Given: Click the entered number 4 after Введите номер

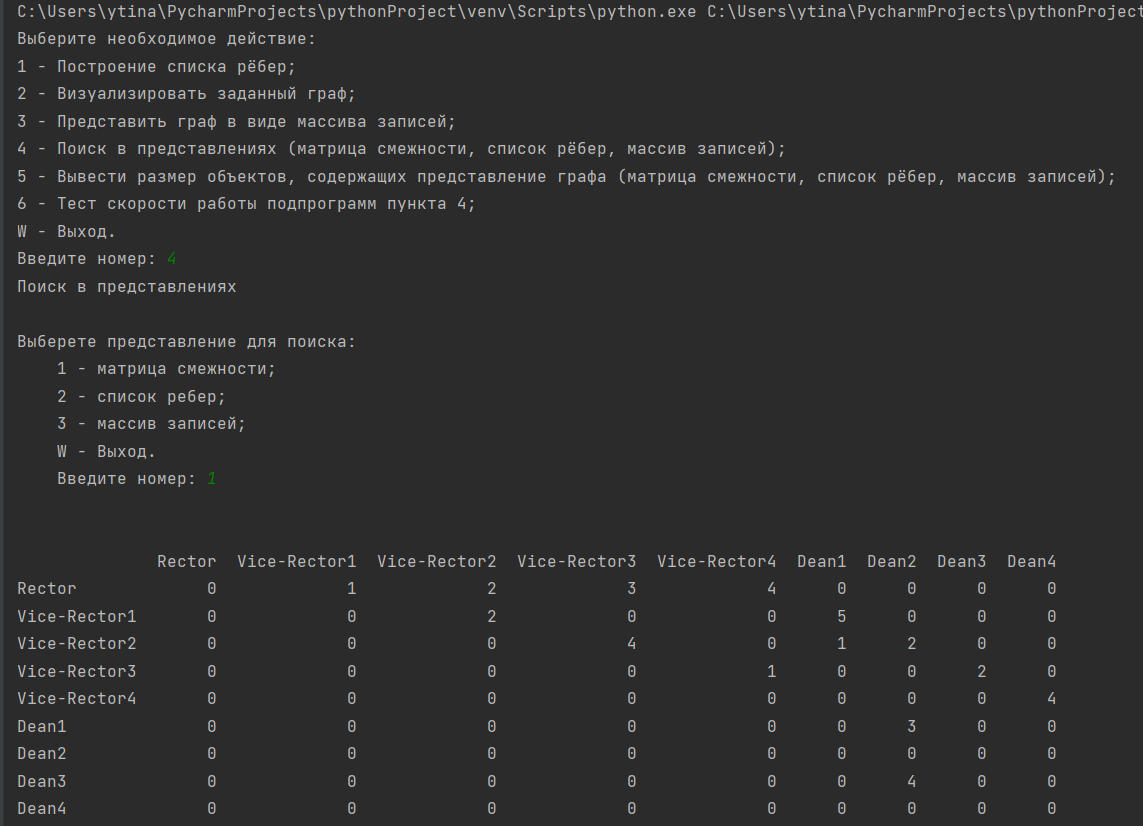Looking at the screenshot, I should pos(171,259).
